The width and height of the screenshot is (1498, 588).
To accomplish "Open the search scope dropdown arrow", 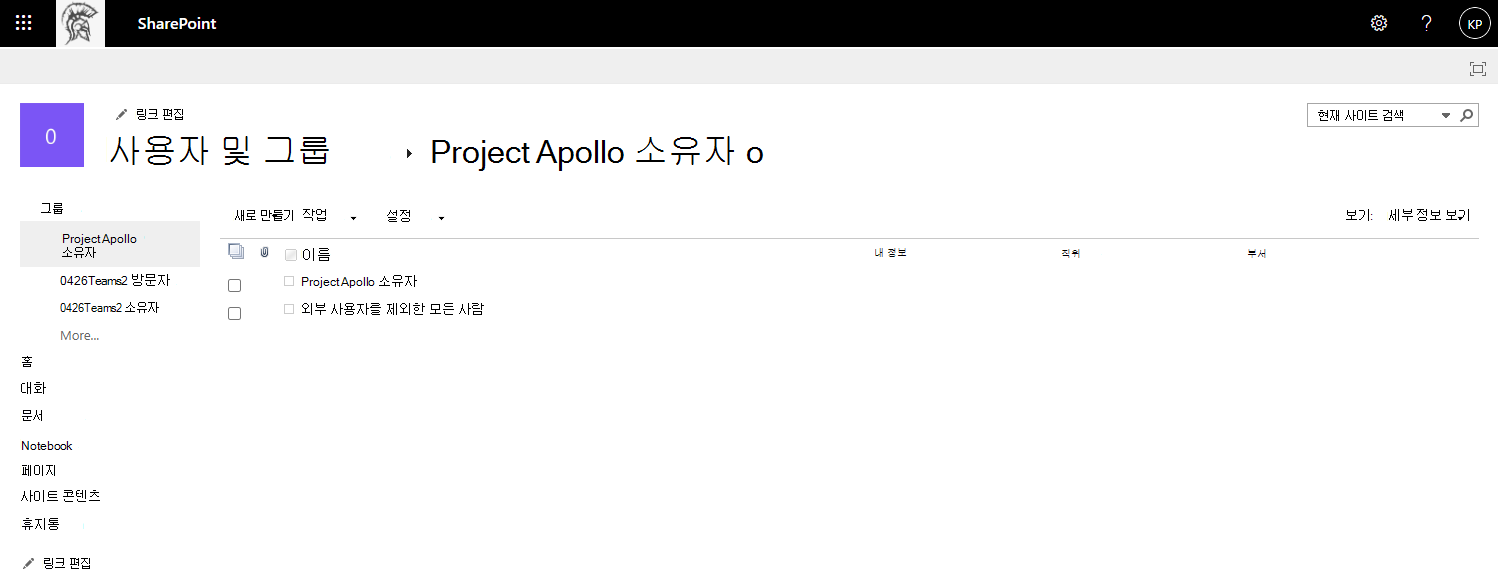I will 1446,115.
